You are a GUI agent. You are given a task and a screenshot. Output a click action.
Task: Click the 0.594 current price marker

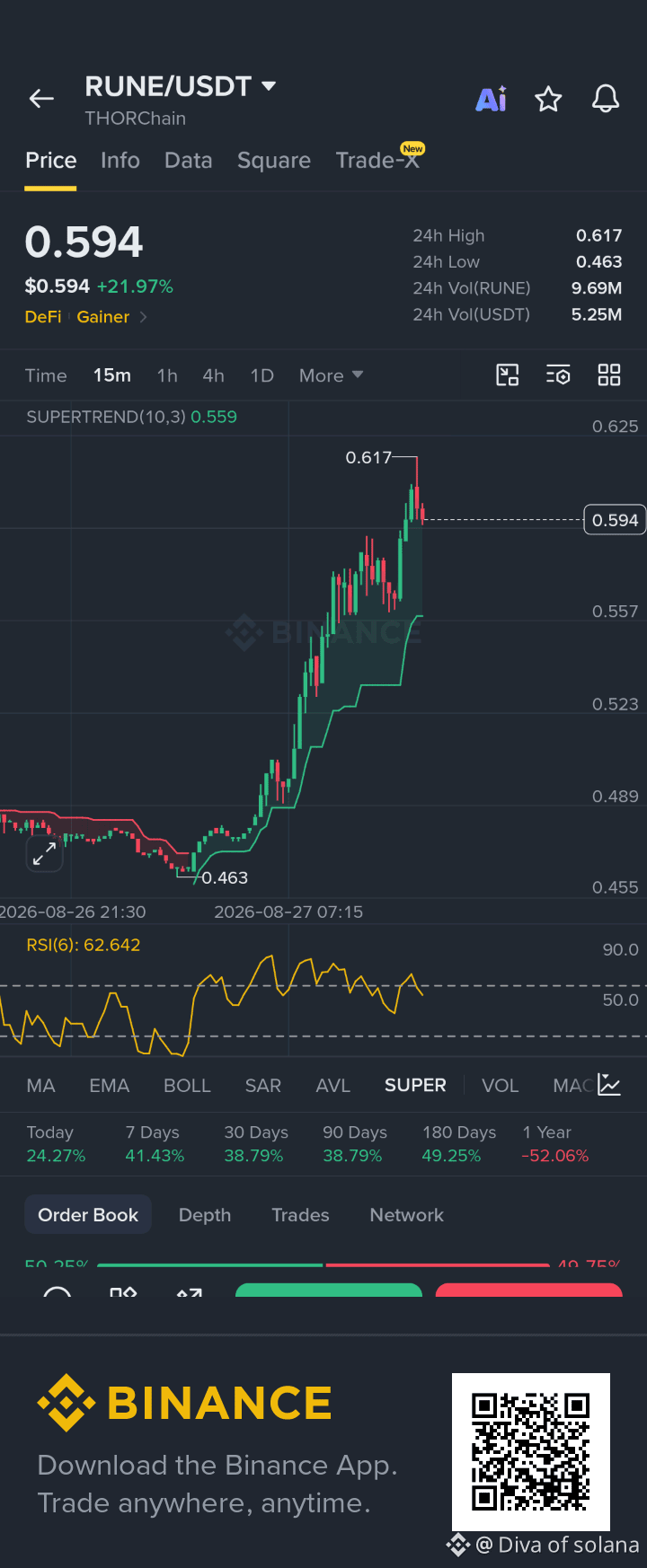pyautogui.click(x=616, y=520)
